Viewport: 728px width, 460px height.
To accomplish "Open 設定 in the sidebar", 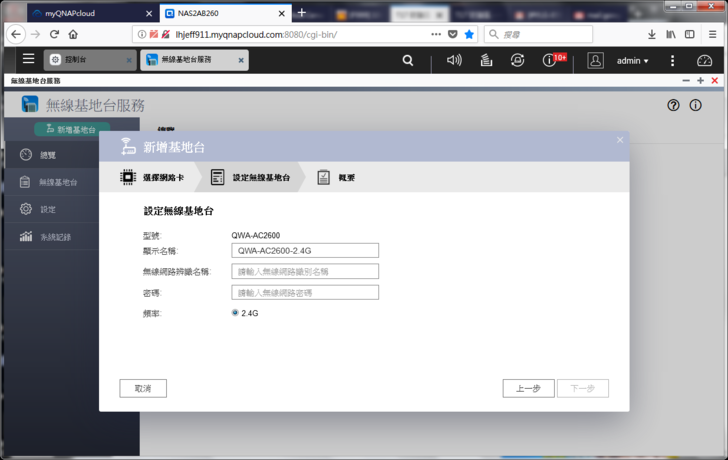I will 51,209.
